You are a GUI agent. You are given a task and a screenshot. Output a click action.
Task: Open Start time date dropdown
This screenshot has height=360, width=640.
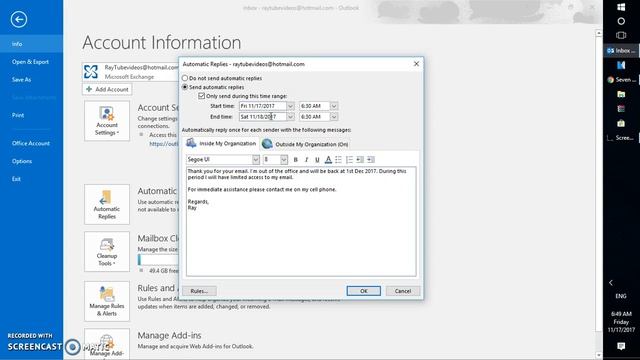point(290,106)
